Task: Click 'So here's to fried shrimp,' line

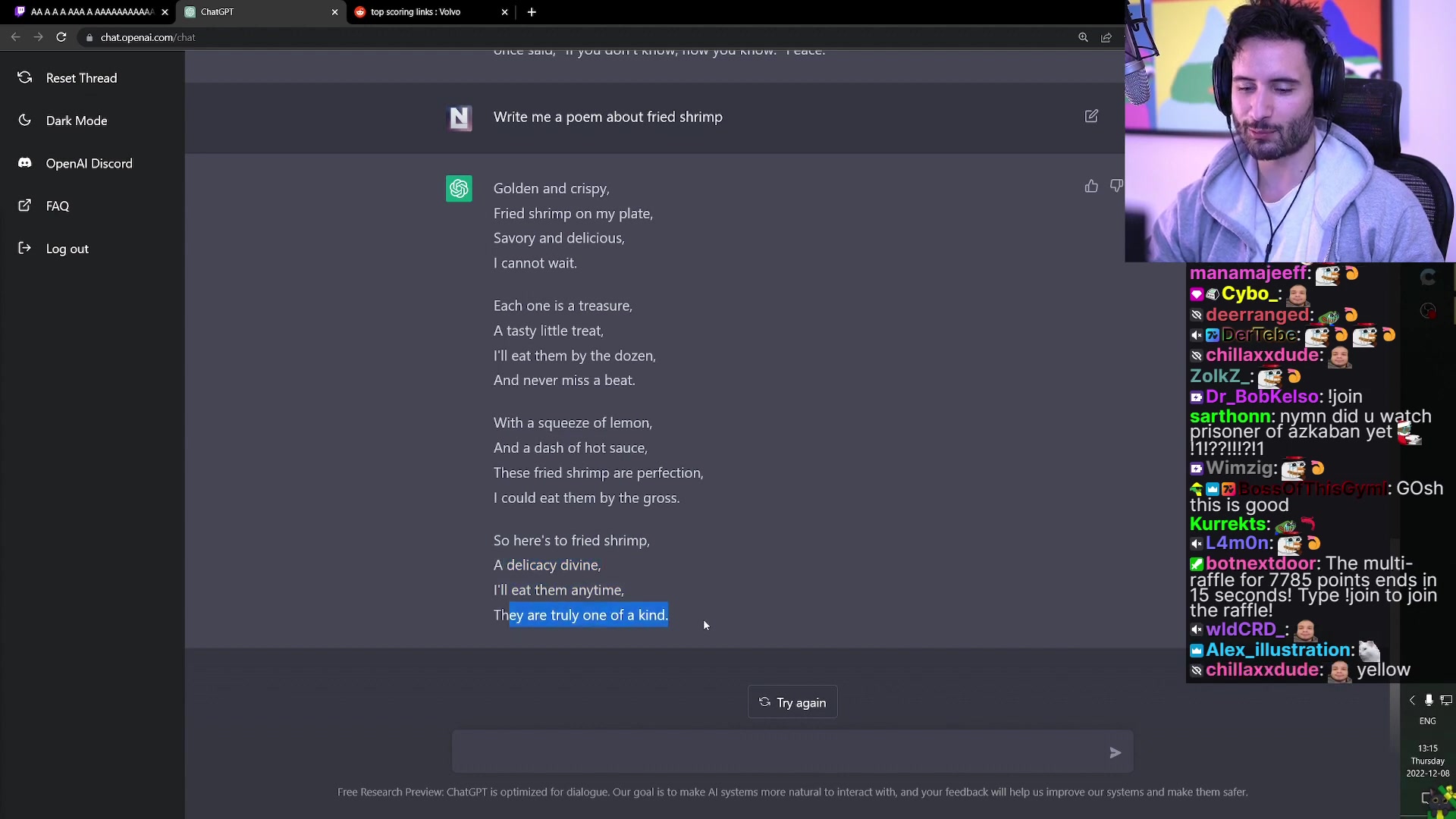Action: (x=571, y=540)
